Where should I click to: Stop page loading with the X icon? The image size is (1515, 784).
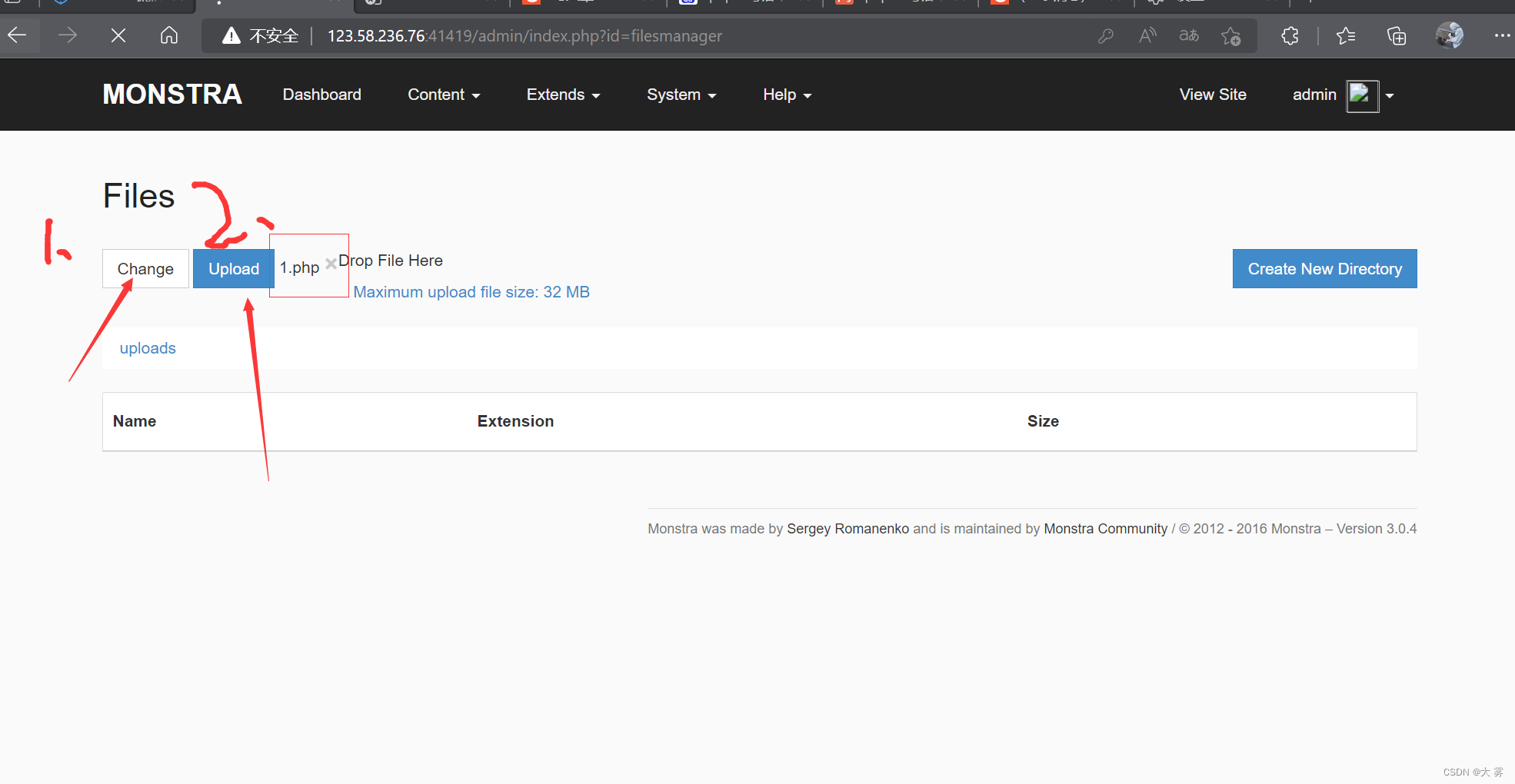pos(118,35)
